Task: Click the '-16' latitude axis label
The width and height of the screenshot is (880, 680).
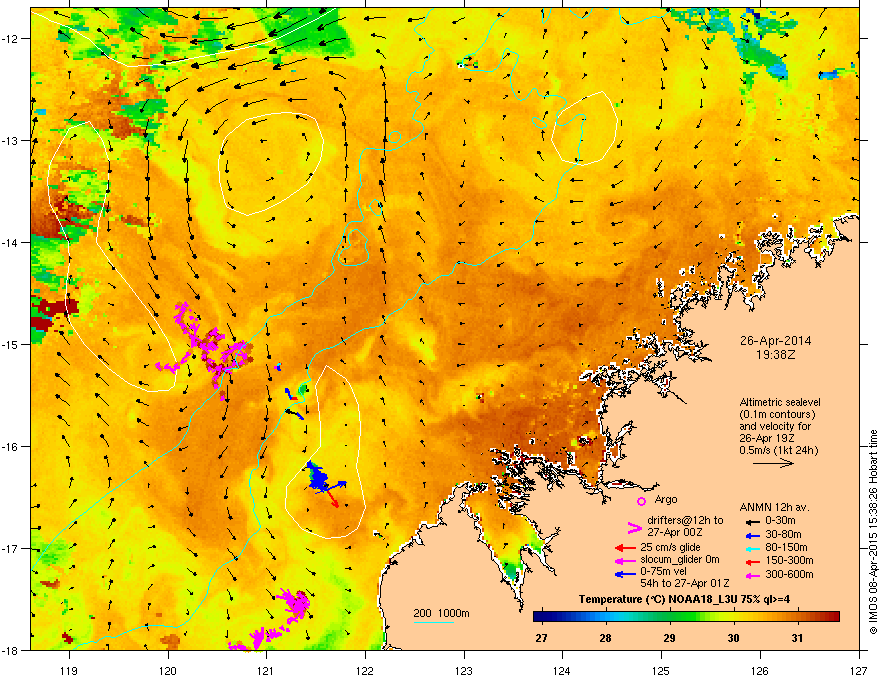Action: tap(10, 447)
